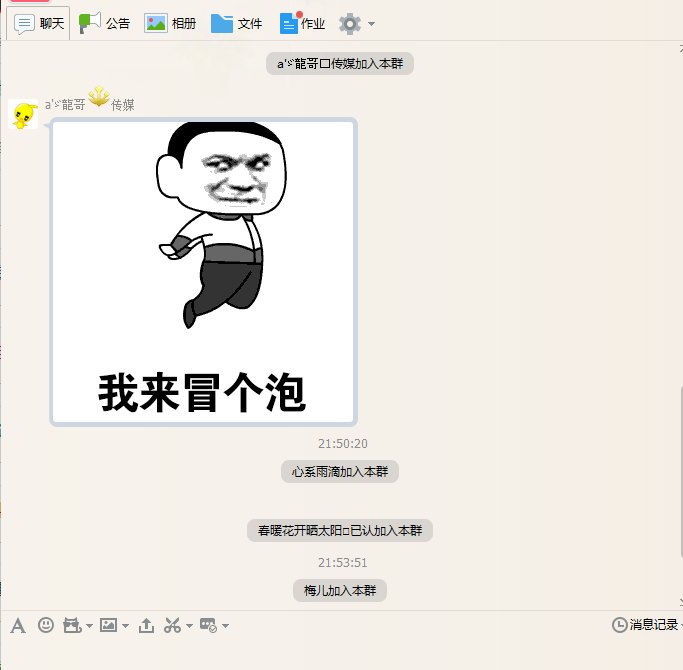Expand the dropdown next to settings gear

pyautogui.click(x=372, y=24)
